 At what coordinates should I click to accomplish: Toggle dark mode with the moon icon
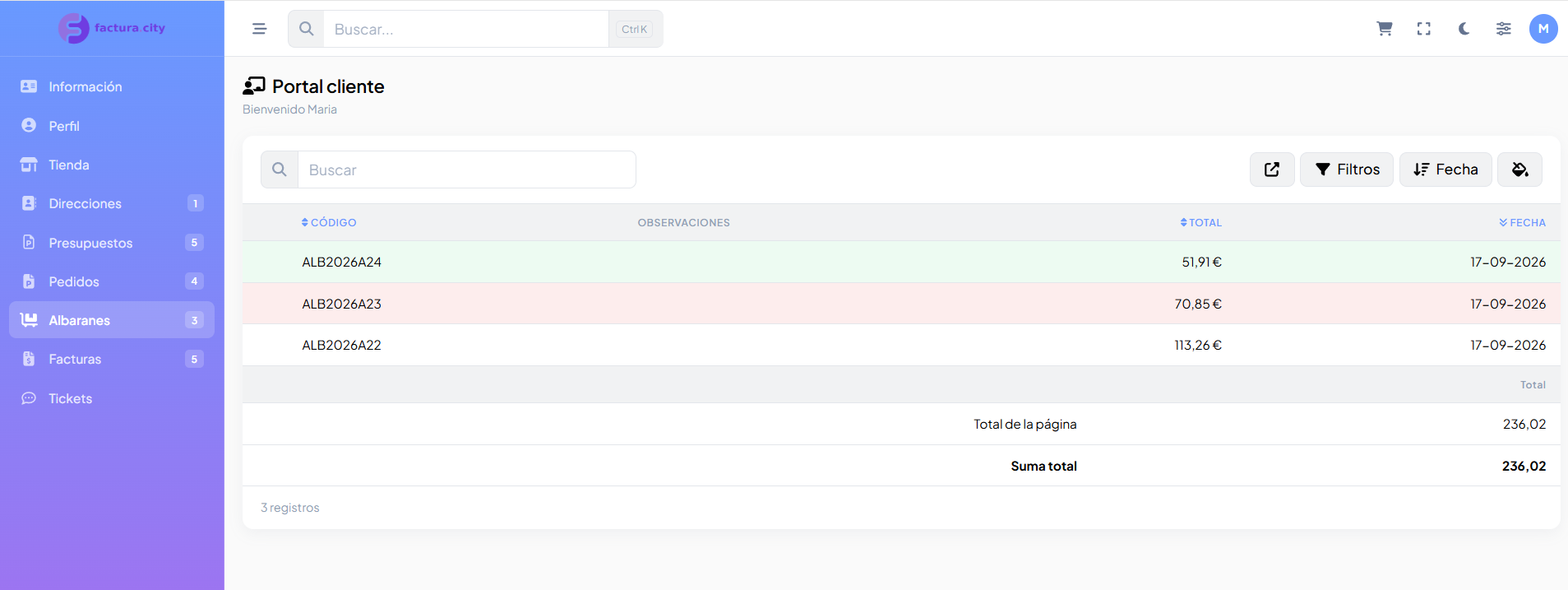point(1464,29)
